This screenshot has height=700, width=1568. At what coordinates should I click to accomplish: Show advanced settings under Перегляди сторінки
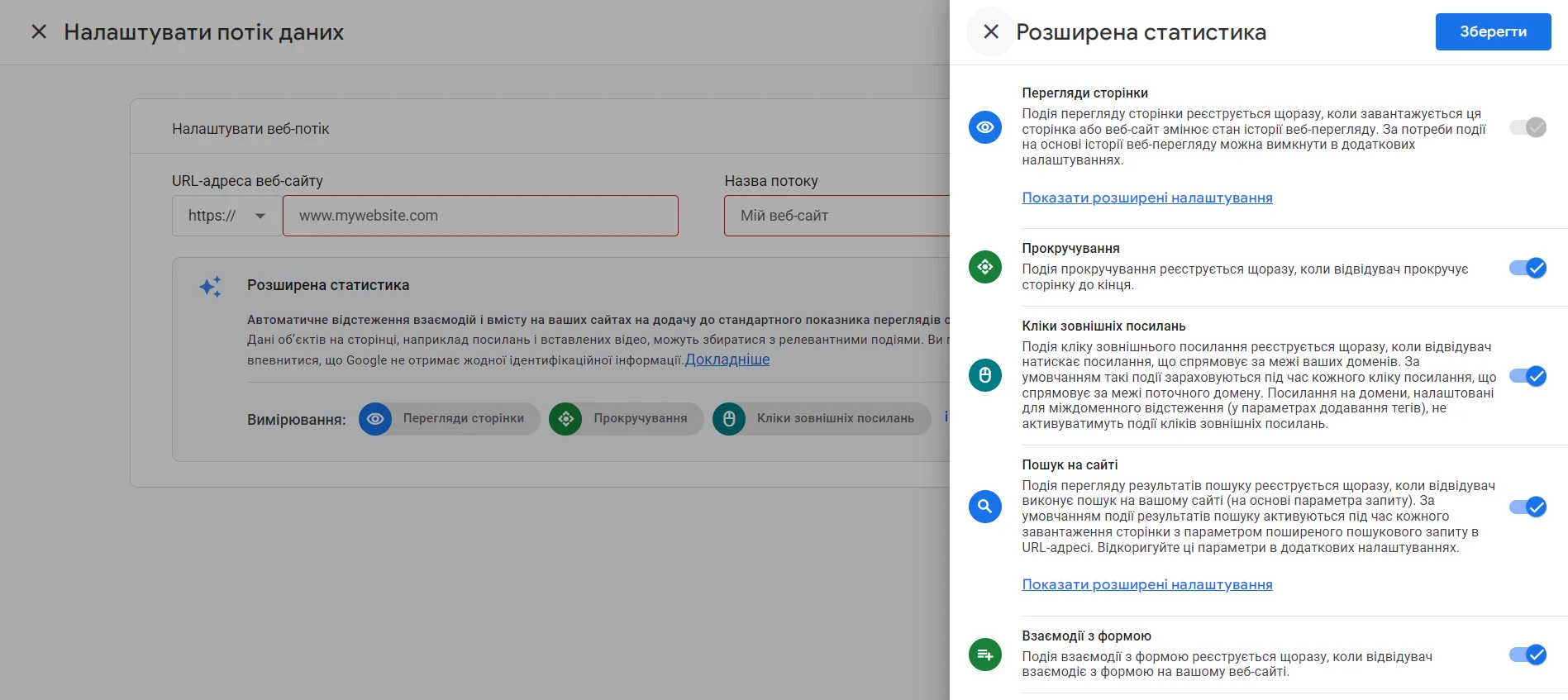pyautogui.click(x=1147, y=198)
